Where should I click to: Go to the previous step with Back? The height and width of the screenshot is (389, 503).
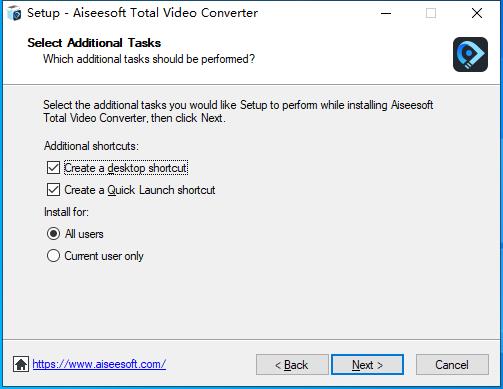coord(292,365)
